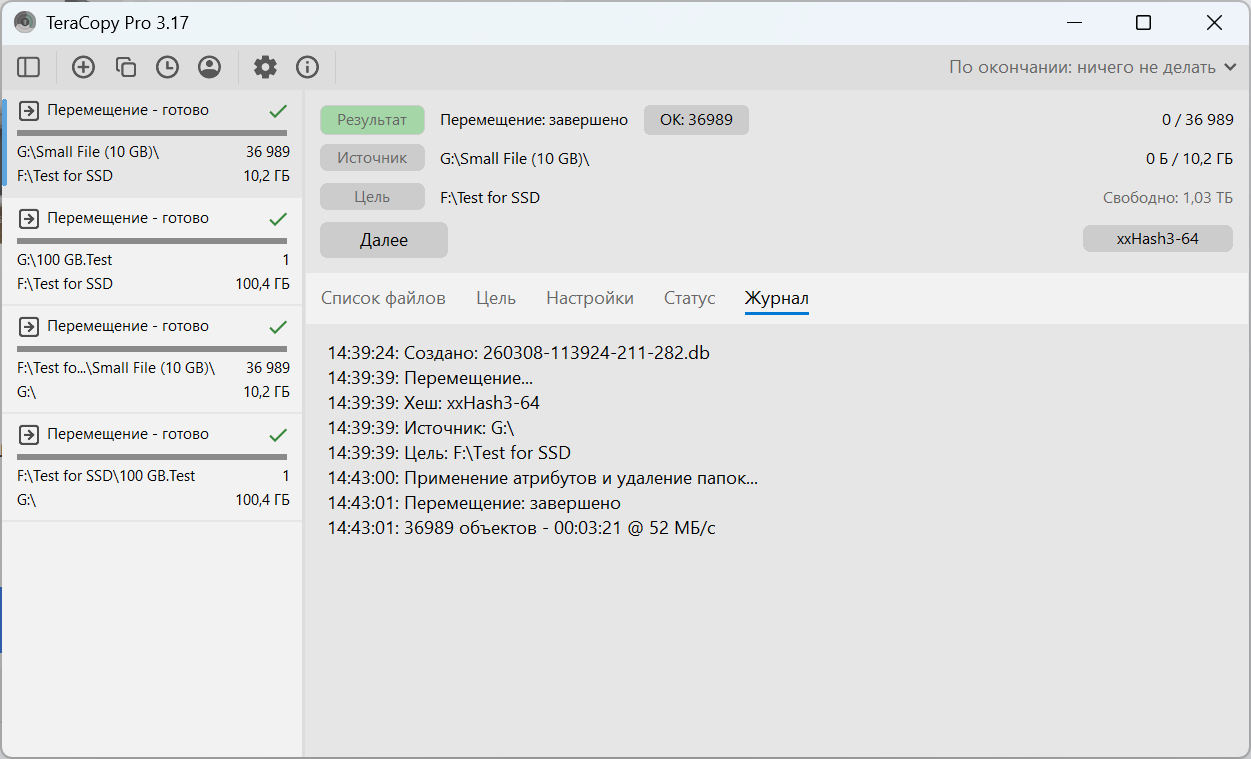Click '100,4 ГБ' size beside F:\Test for SSD
This screenshot has width=1251, height=759.
[x=263, y=284]
